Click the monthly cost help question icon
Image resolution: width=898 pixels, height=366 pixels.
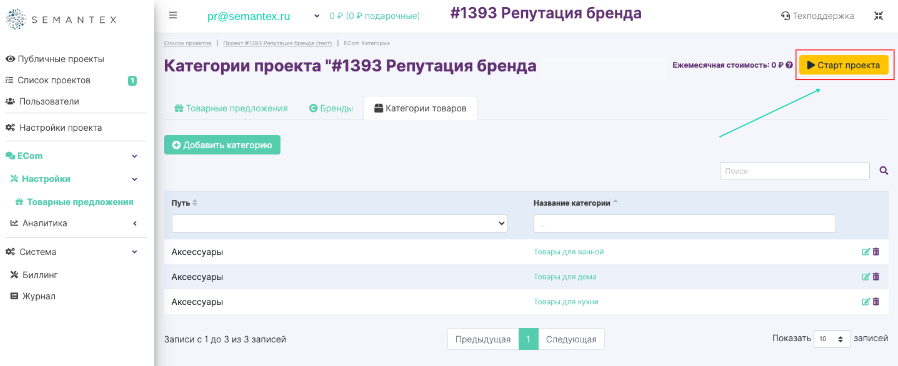(x=789, y=65)
